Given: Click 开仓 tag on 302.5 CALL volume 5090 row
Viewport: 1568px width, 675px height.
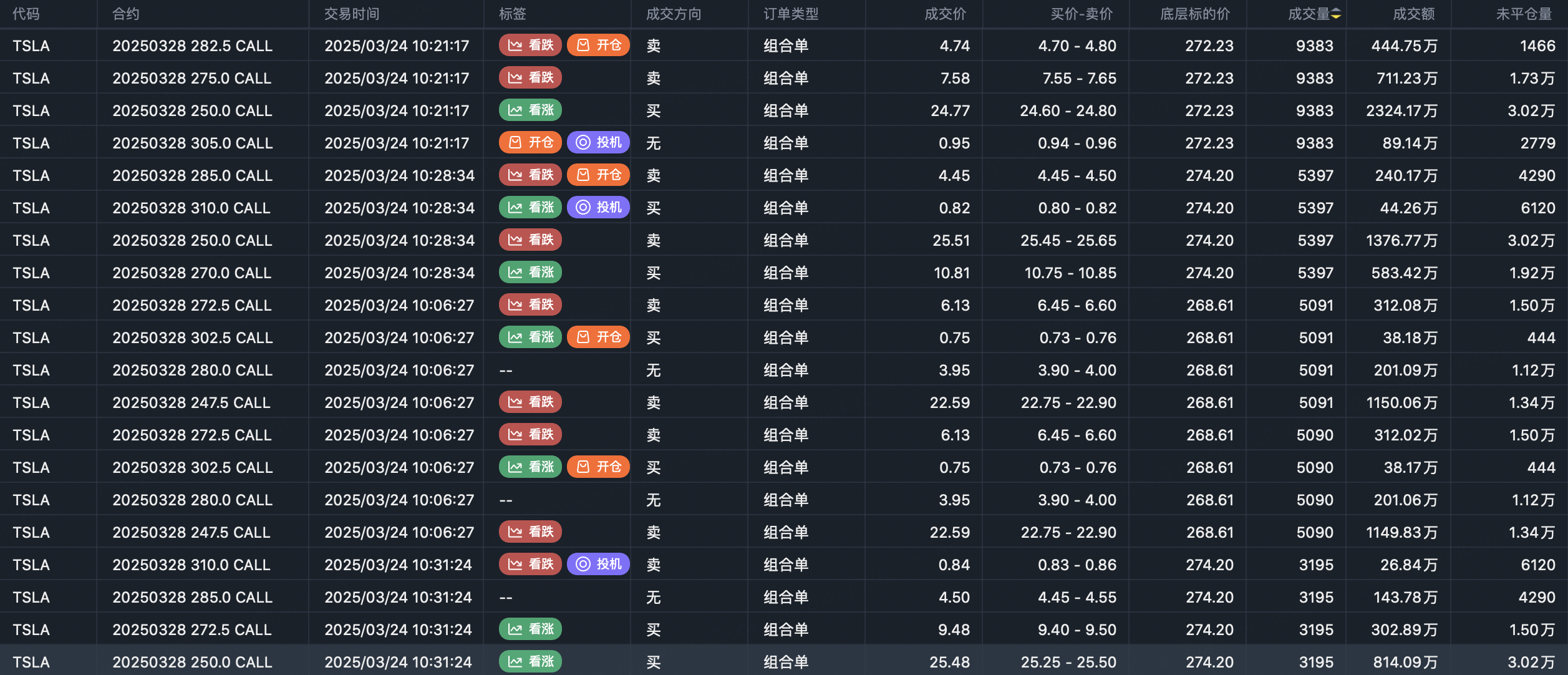Looking at the screenshot, I should (599, 467).
